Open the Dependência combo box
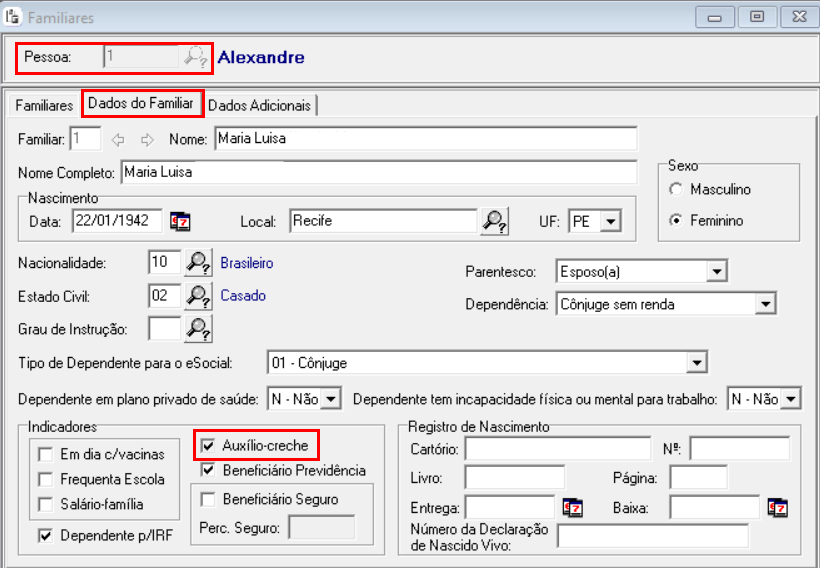The image size is (820, 568). (766, 304)
